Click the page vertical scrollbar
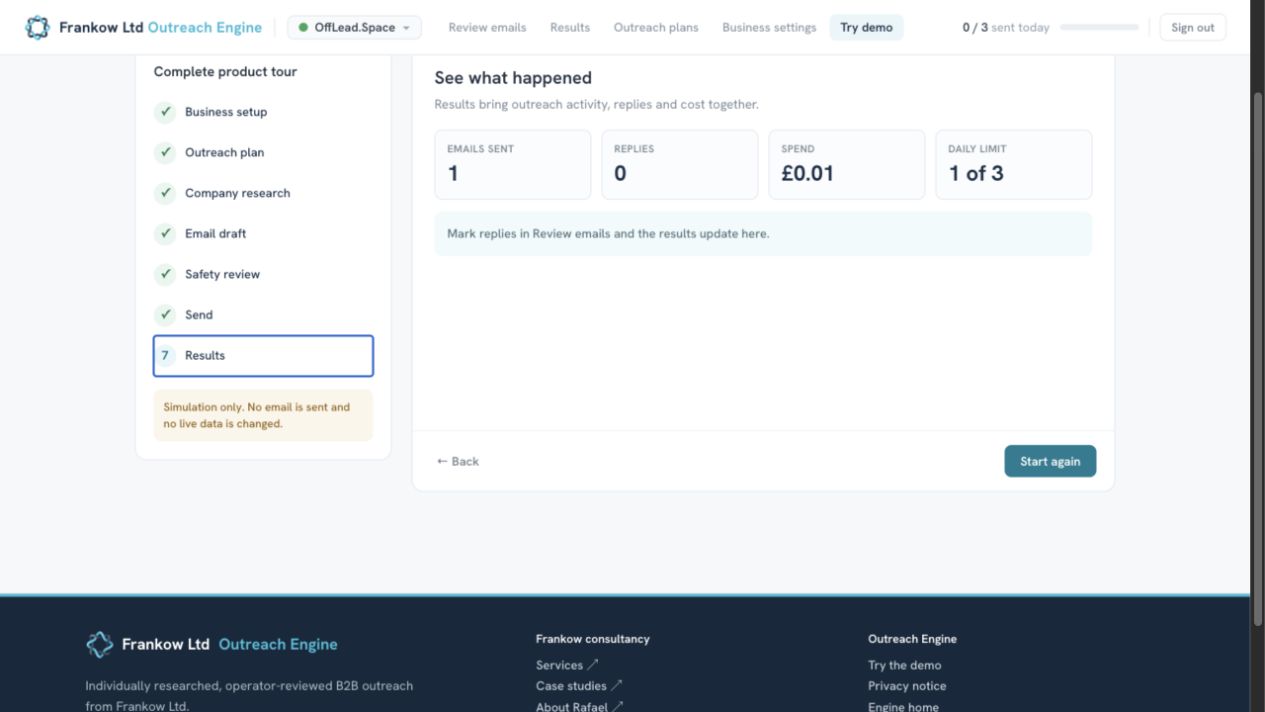Image resolution: width=1265 pixels, height=712 pixels. 1258,360
